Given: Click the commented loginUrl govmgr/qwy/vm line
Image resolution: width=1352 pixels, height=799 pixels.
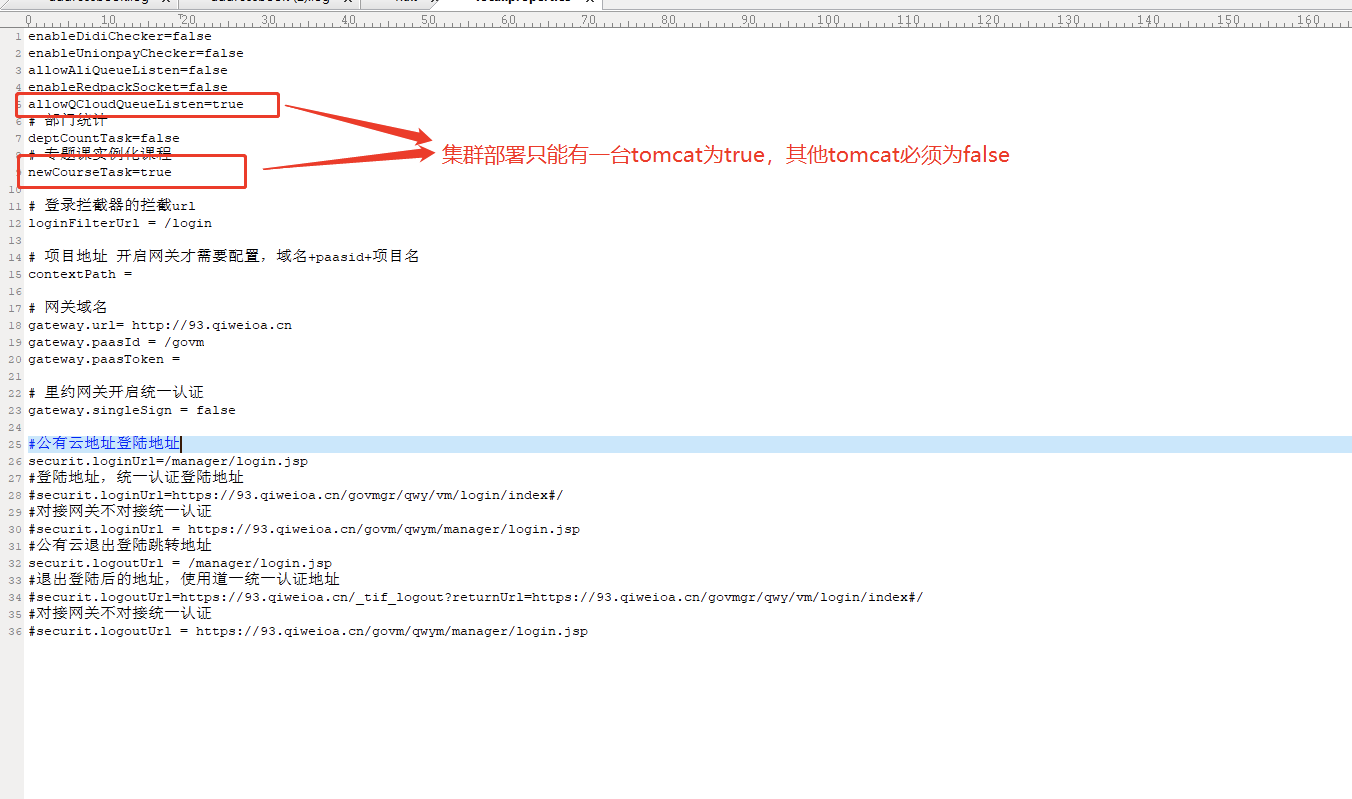Looking at the screenshot, I should (296, 495).
